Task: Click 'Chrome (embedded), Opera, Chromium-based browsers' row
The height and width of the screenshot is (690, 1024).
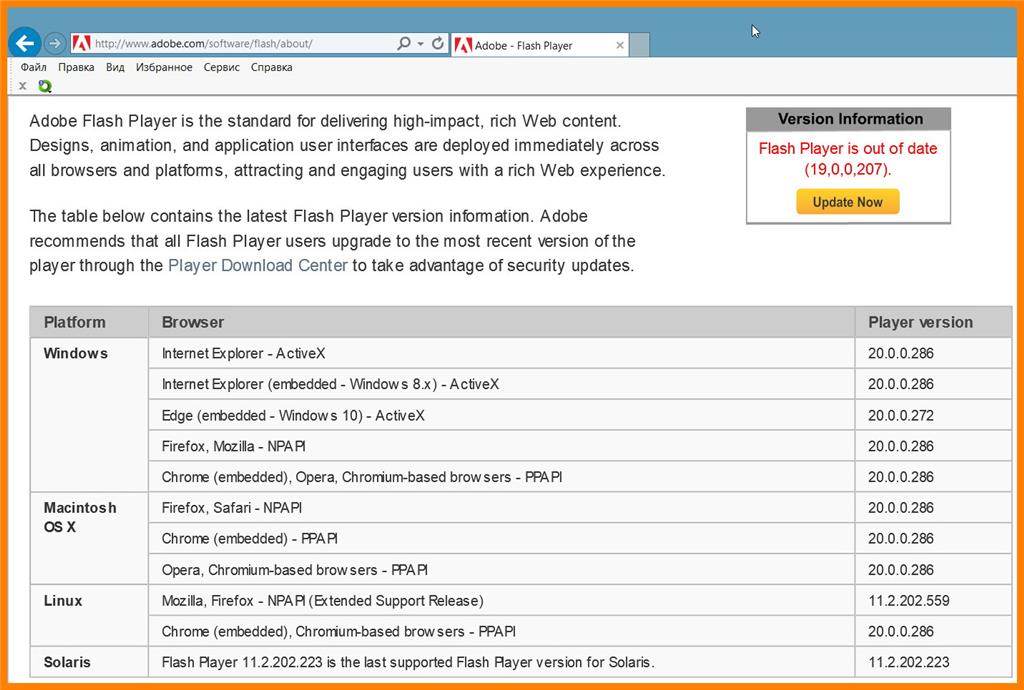Action: [502, 477]
